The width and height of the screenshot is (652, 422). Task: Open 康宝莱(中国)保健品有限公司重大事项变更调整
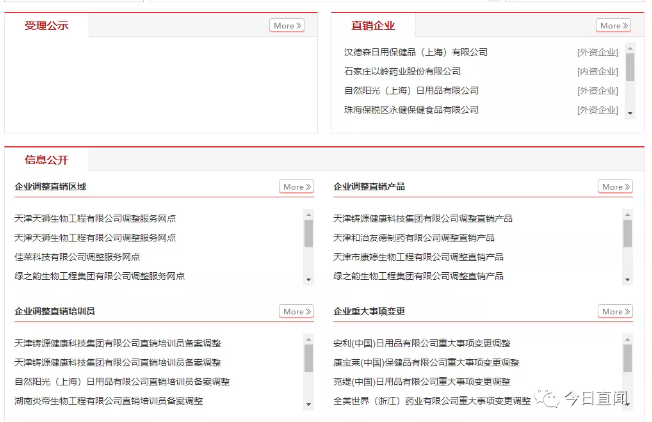point(426,363)
